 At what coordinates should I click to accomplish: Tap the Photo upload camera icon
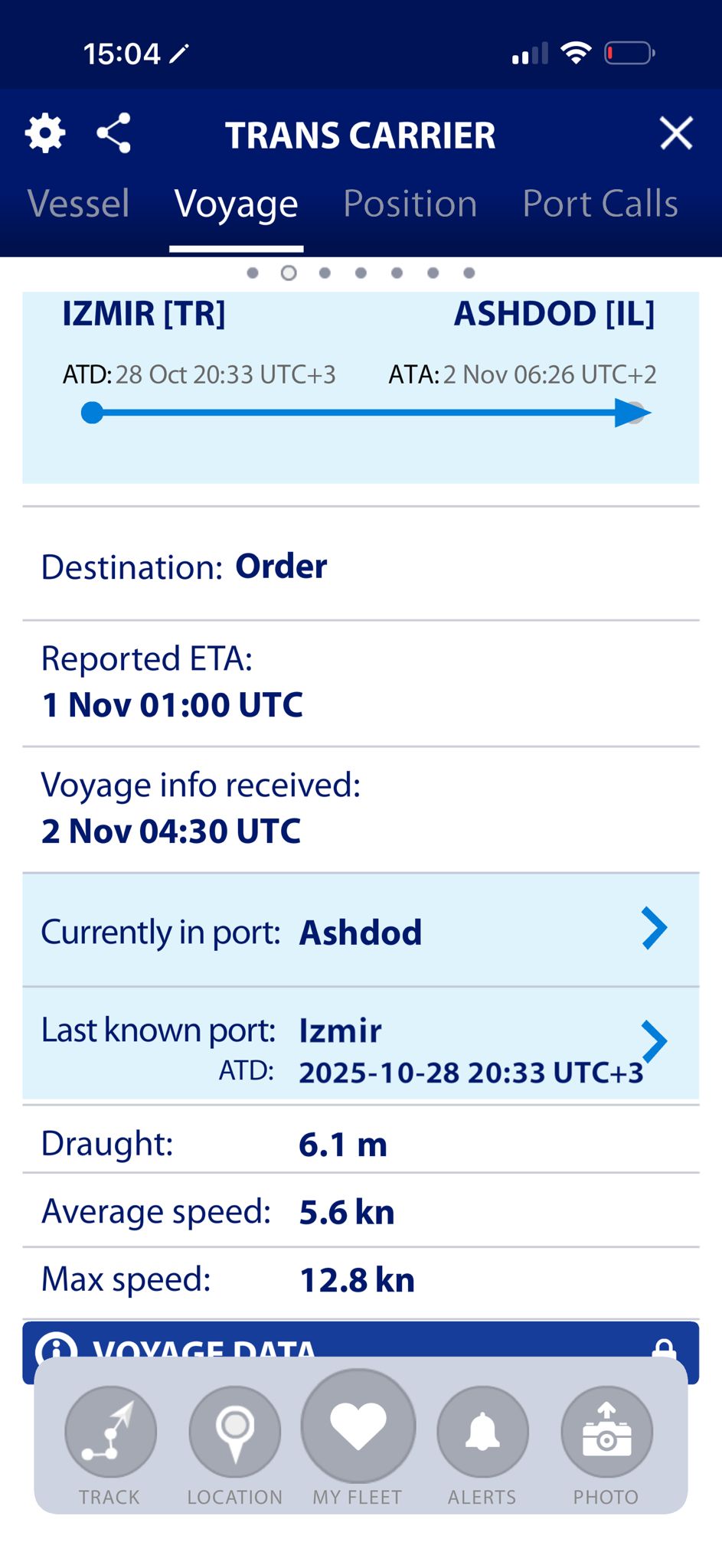click(606, 1431)
